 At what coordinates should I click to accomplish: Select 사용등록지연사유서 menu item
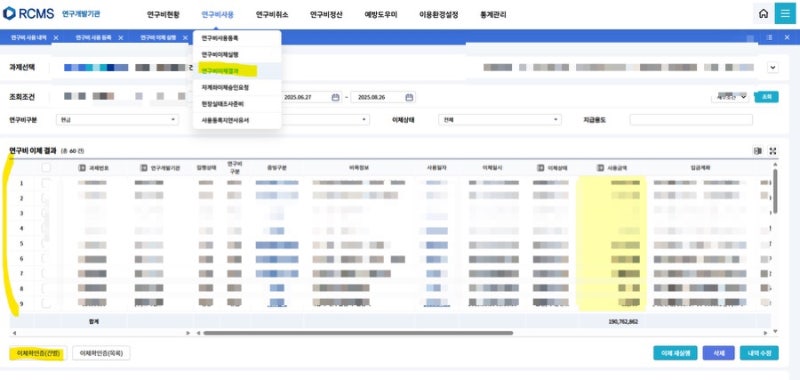click(x=237, y=121)
